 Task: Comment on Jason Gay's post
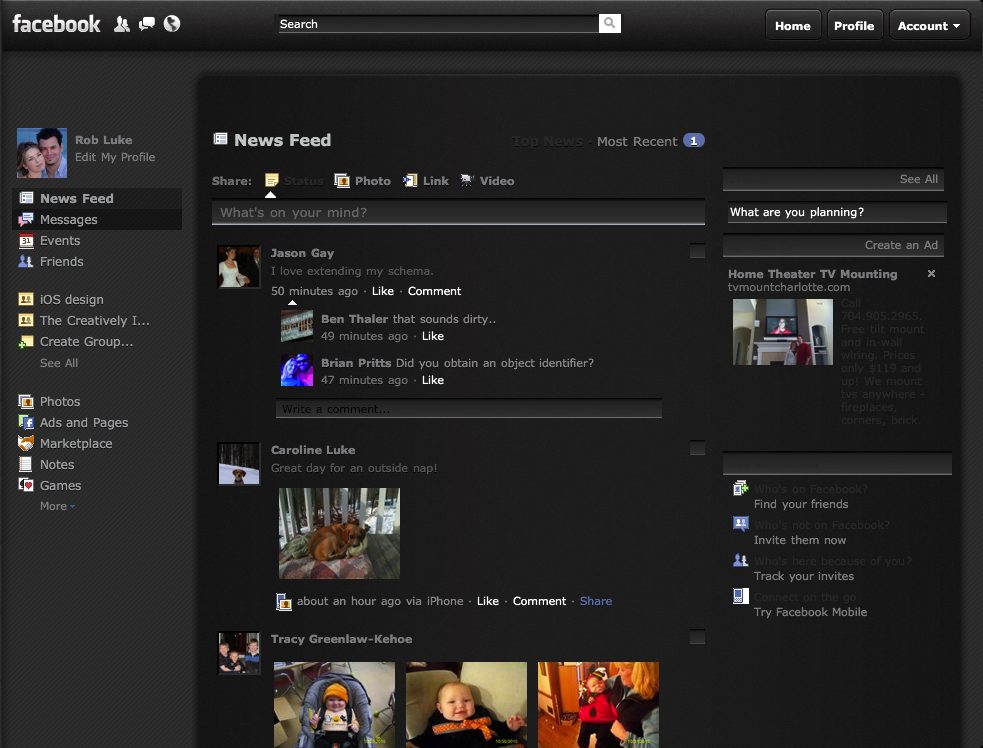pos(434,291)
